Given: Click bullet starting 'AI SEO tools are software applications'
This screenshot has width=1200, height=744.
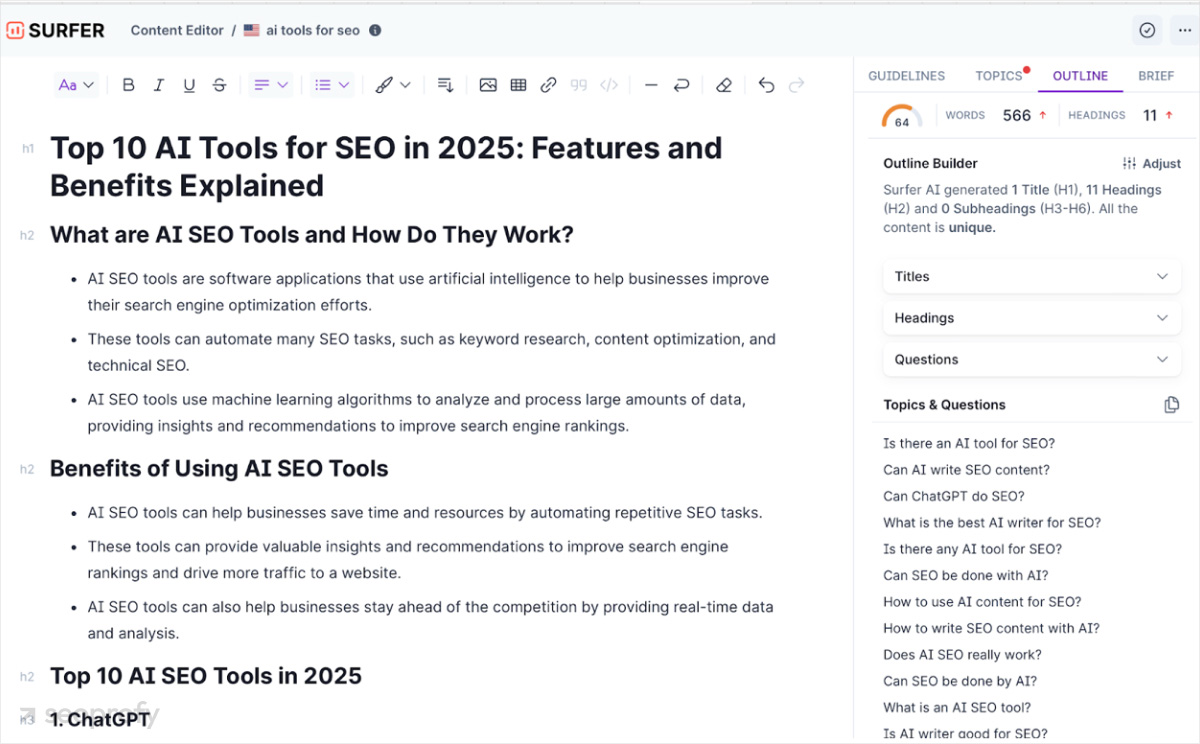Looking at the screenshot, I should click(428, 292).
